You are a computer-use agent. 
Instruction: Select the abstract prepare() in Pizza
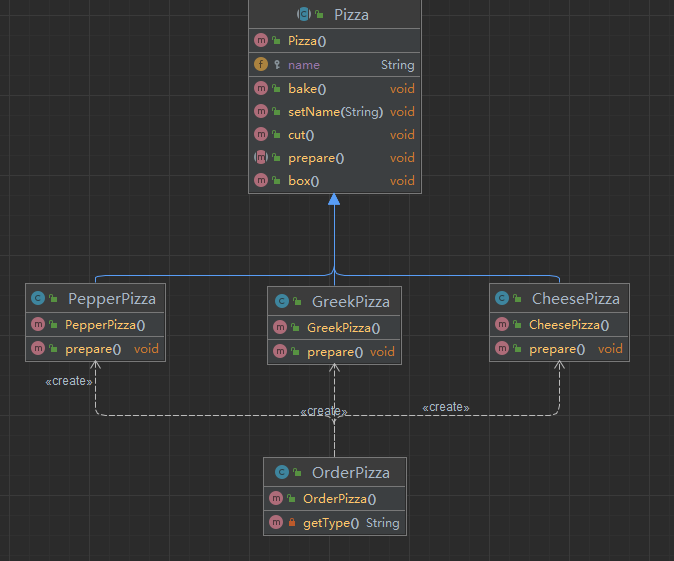click(335, 158)
